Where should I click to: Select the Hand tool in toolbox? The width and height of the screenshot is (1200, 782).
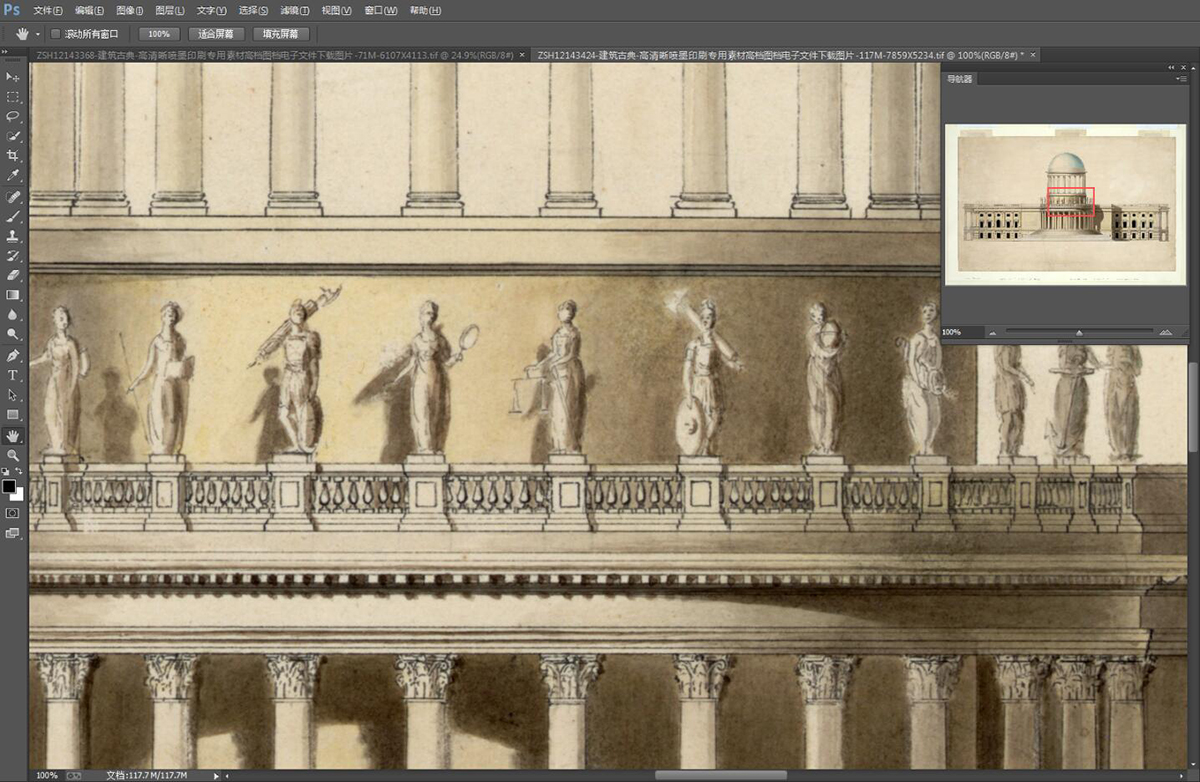pyautogui.click(x=13, y=436)
